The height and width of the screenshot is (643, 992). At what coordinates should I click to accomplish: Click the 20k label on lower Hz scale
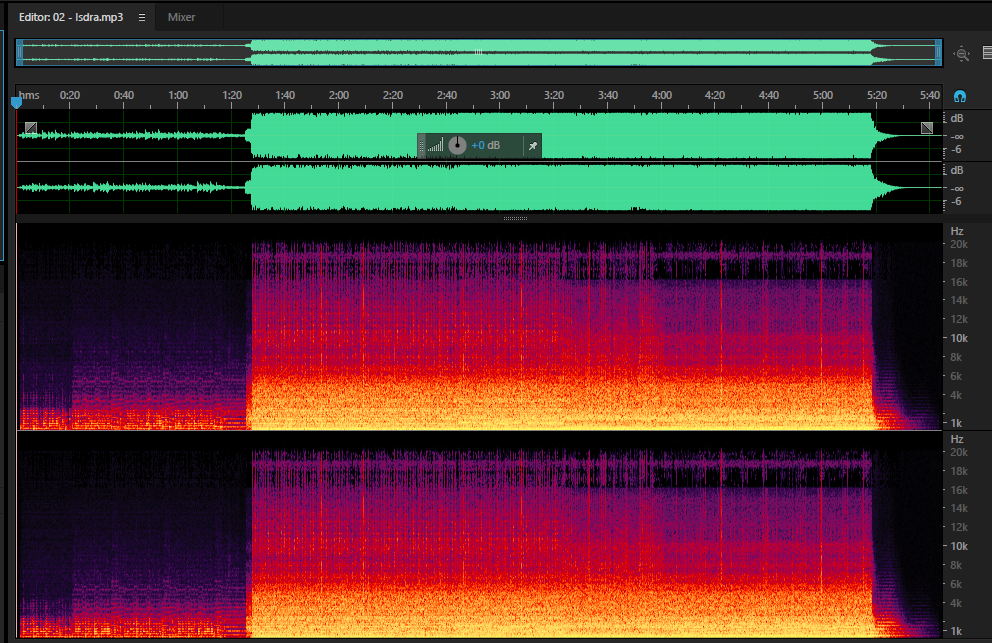pyautogui.click(x=959, y=452)
